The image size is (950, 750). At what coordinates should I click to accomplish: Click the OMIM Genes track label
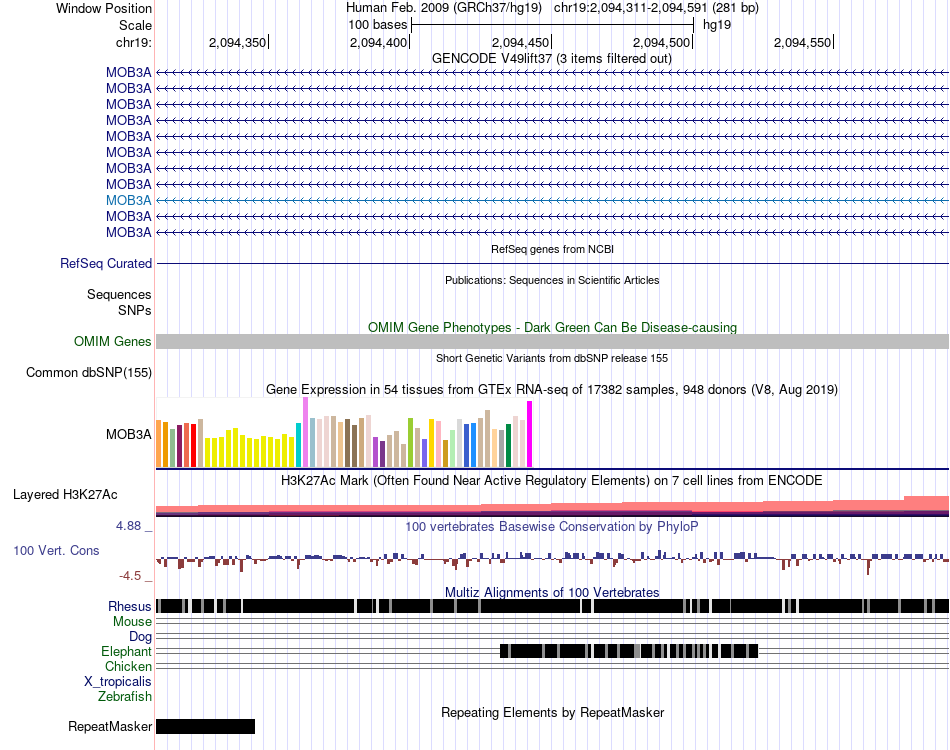[113, 341]
